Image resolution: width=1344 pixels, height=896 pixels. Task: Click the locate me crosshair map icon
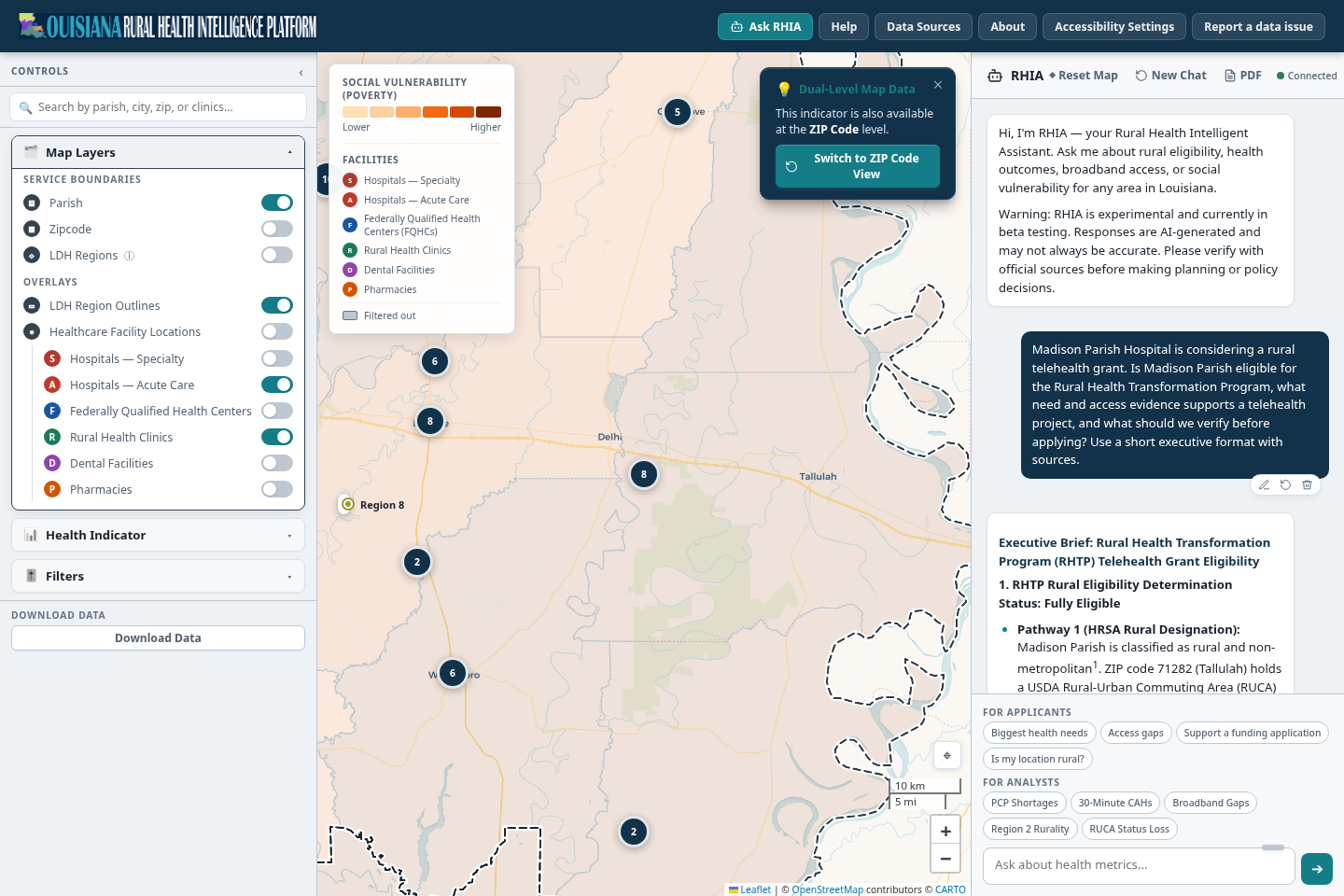[946, 756]
